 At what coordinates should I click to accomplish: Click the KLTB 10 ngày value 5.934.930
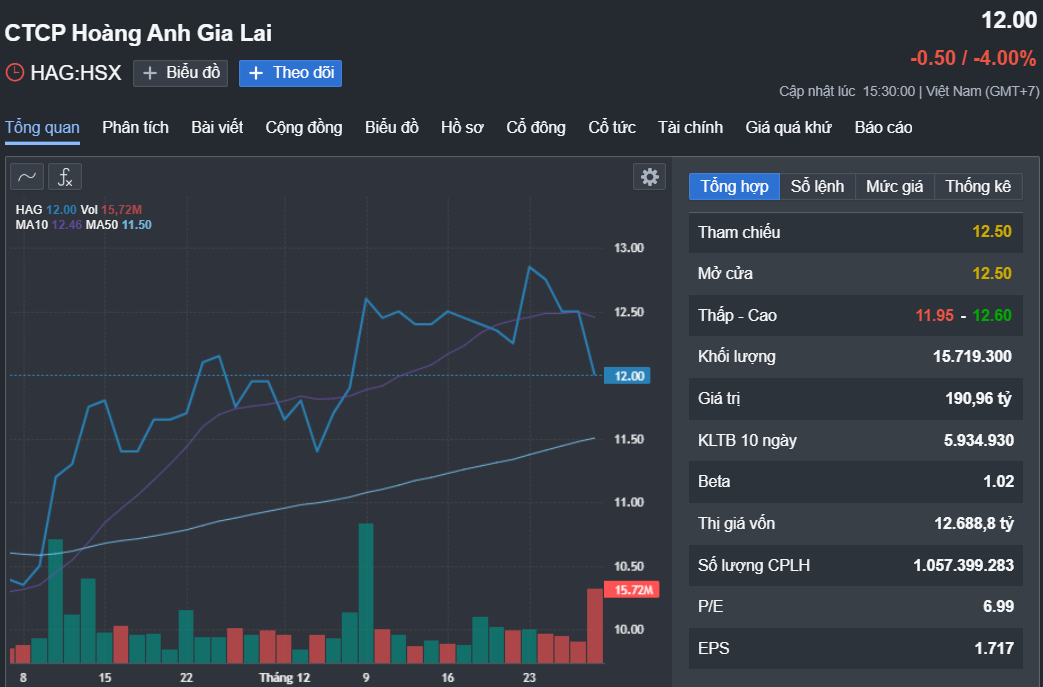tap(978, 440)
